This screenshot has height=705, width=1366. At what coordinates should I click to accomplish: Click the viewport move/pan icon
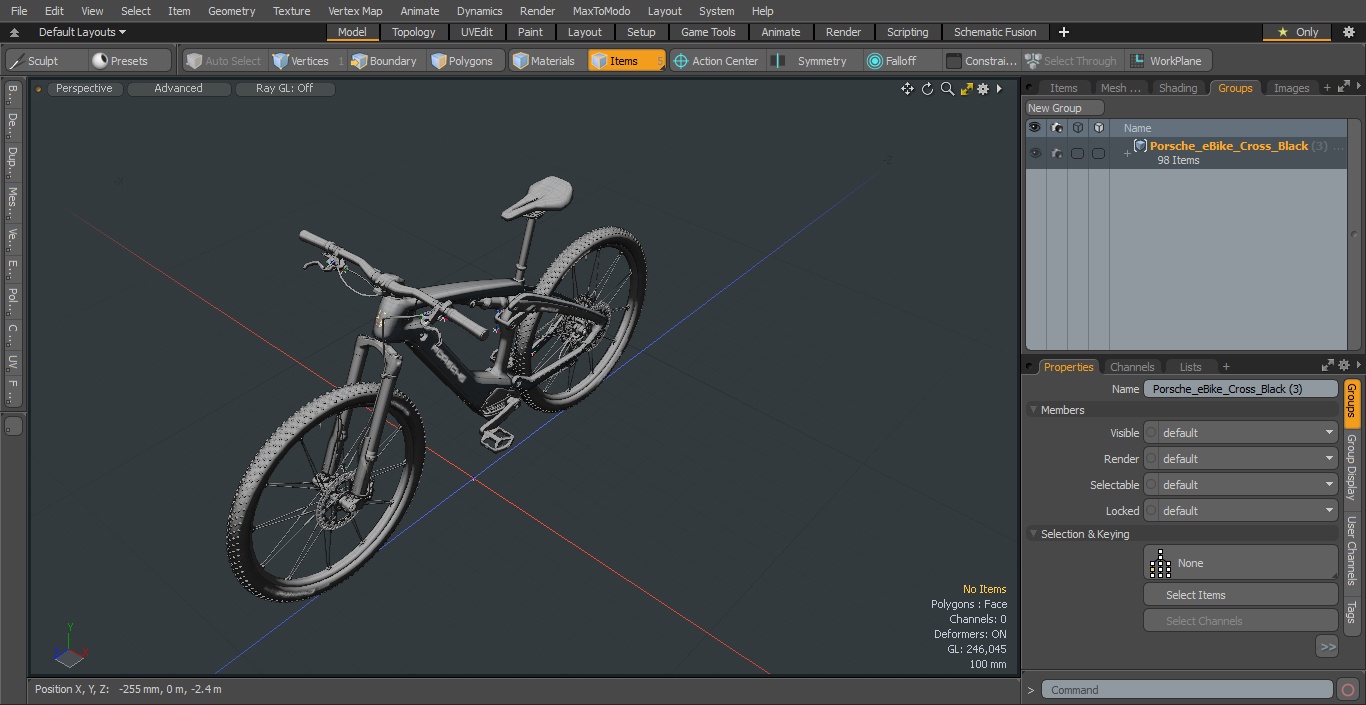907,89
